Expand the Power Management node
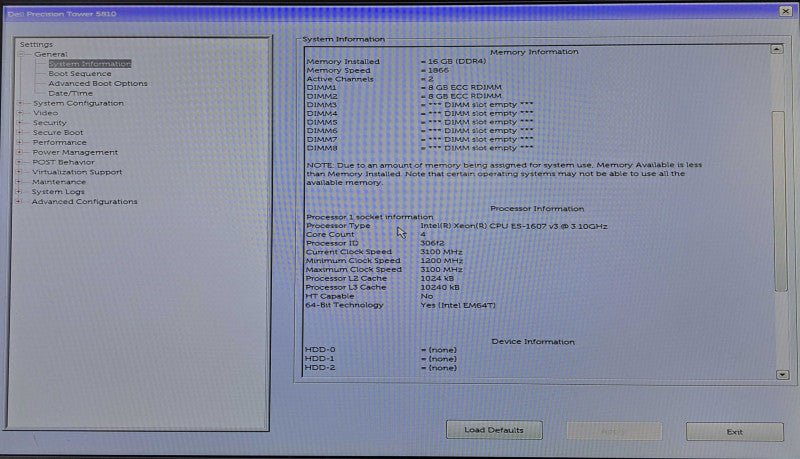This screenshot has width=800, height=459. [x=20, y=152]
